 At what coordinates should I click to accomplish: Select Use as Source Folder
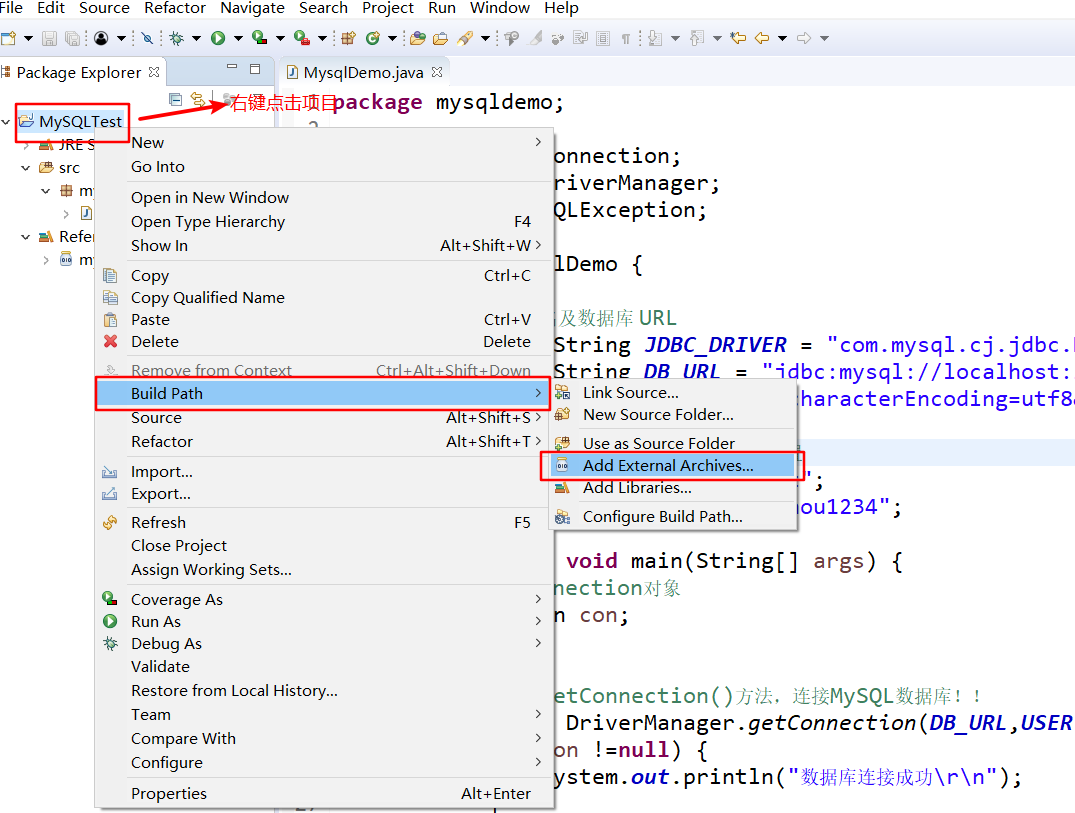671,444
